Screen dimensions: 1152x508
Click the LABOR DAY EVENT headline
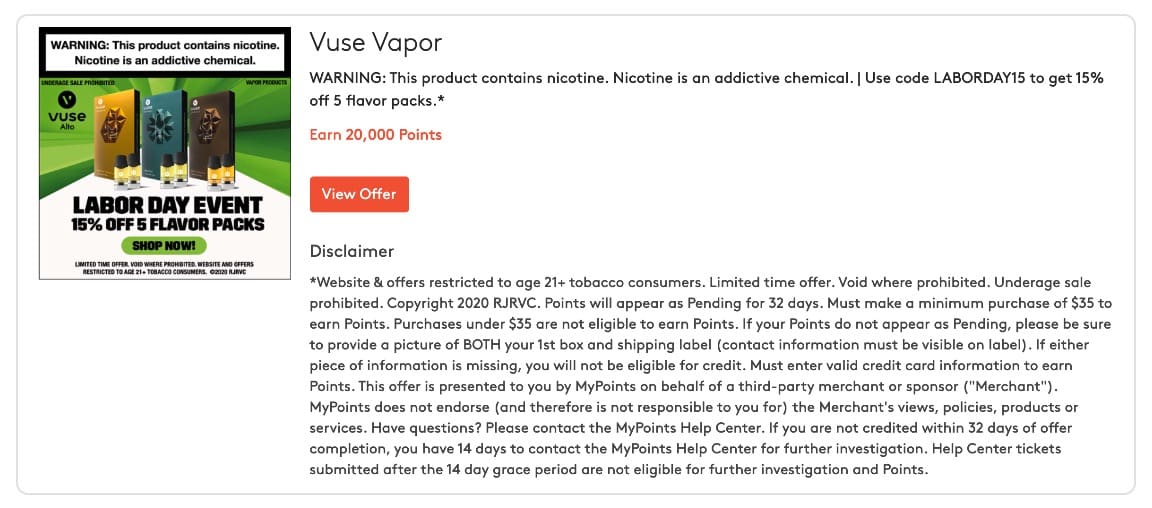coord(165,205)
